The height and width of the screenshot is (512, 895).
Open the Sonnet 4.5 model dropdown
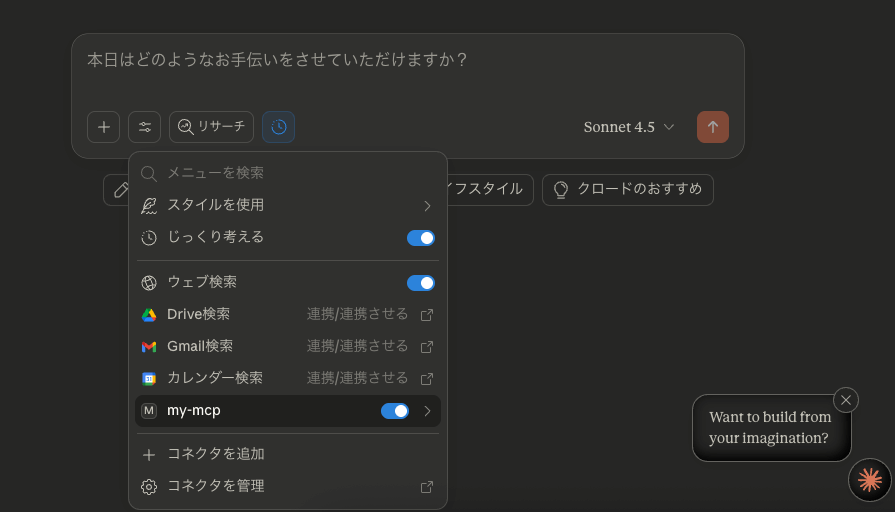pos(629,127)
